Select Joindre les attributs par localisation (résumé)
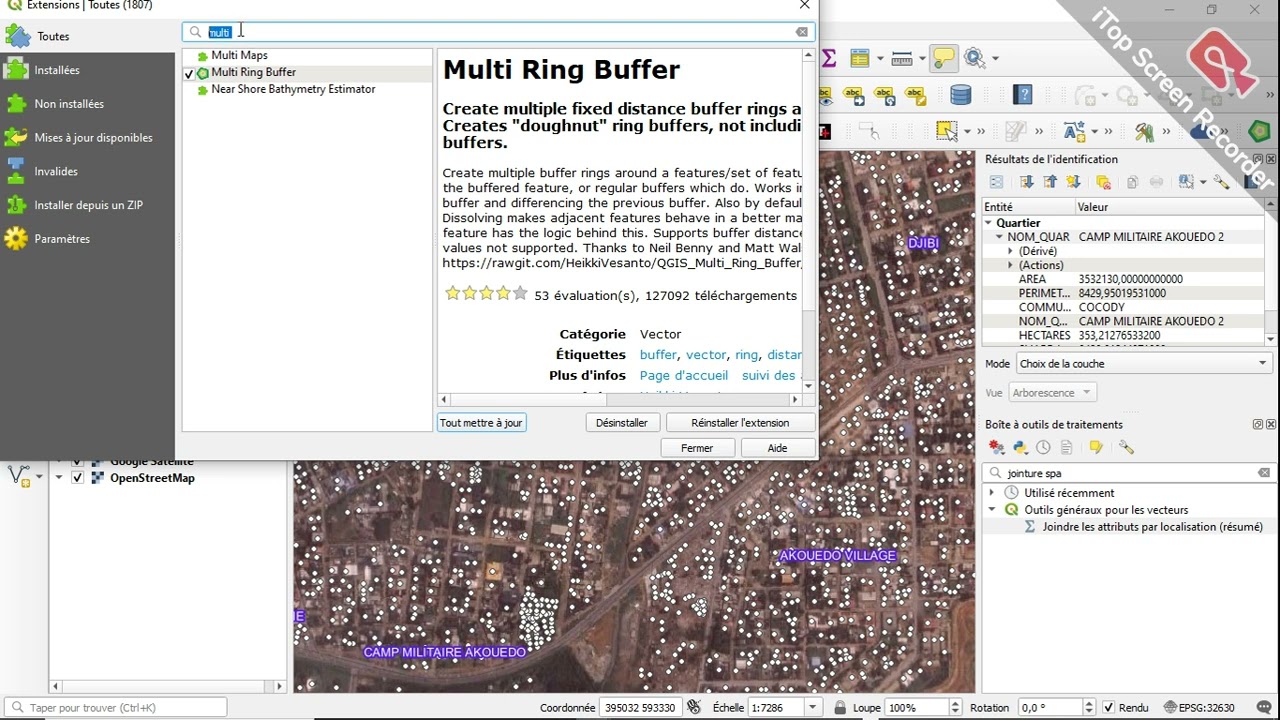The image size is (1280, 720). click(1152, 527)
